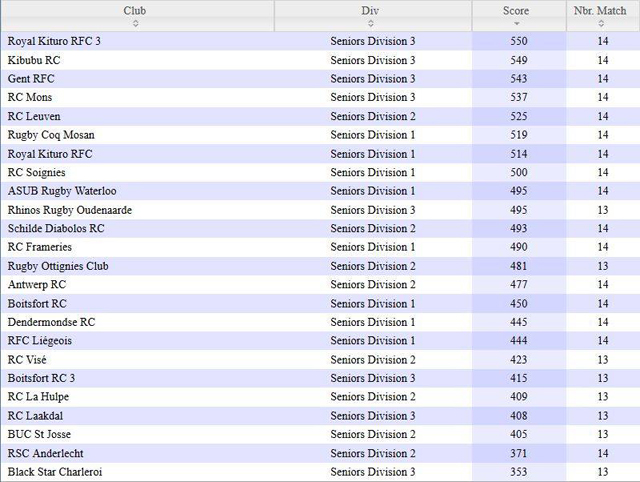
Task: Select club name RC Mons
Action: click(30, 97)
